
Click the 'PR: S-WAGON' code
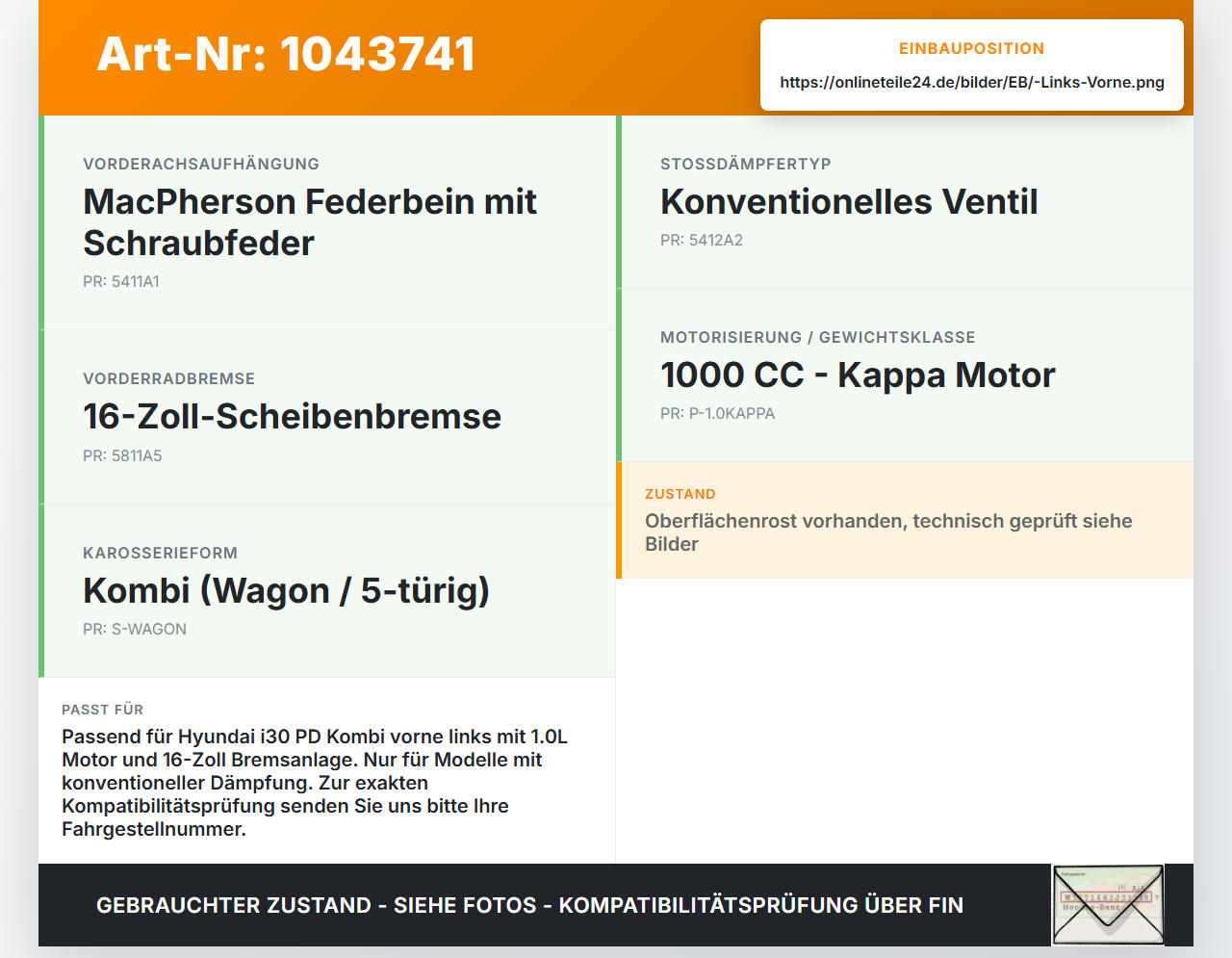135,629
